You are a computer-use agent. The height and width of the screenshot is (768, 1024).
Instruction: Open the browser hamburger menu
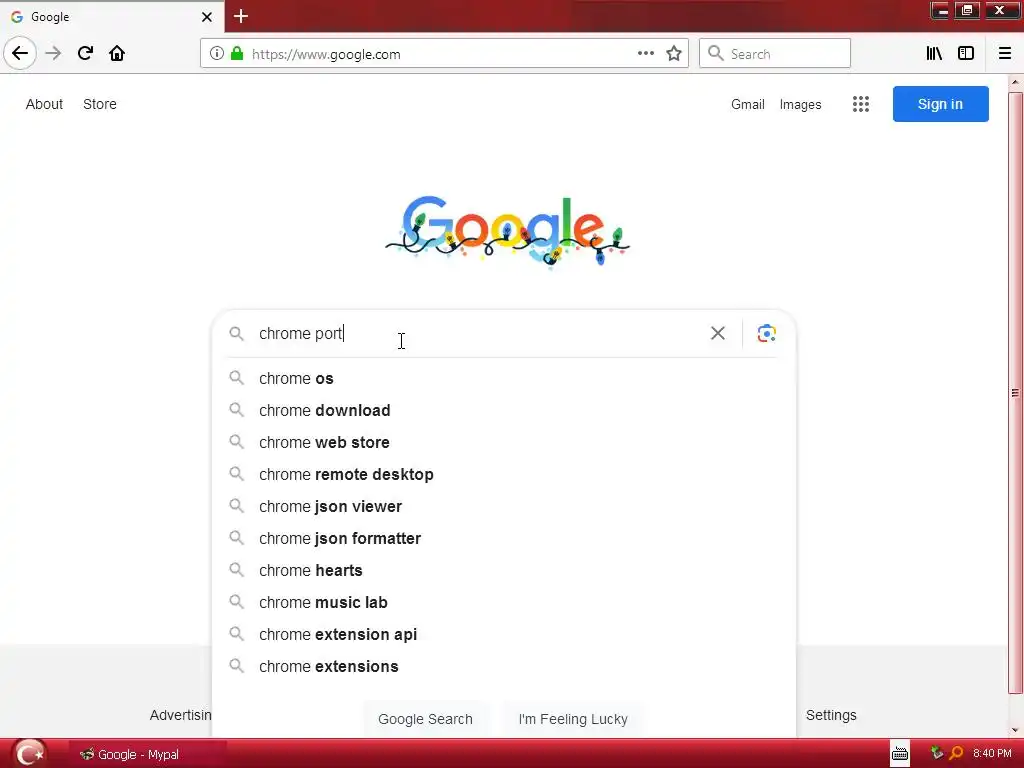pyautogui.click(x=1005, y=54)
